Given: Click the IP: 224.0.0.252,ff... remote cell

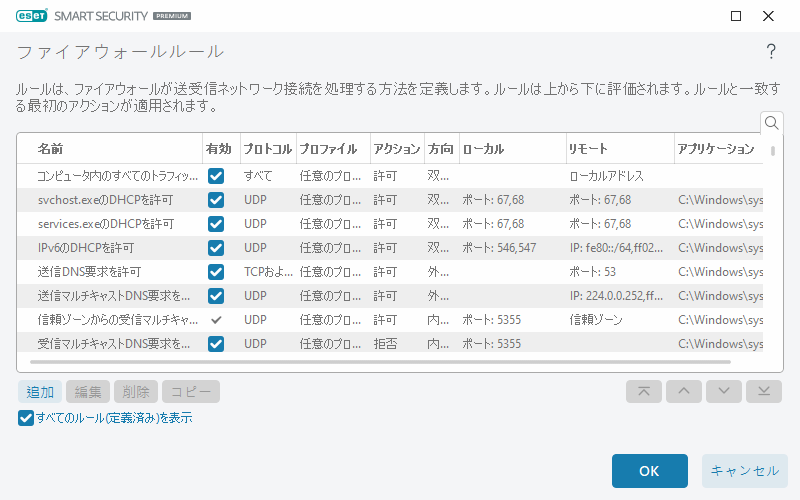Looking at the screenshot, I should [x=616, y=296].
